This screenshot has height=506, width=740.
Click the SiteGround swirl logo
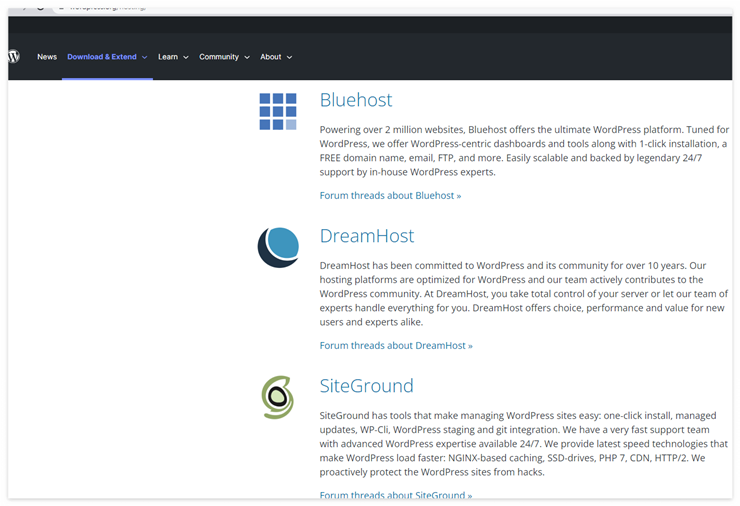coord(278,397)
